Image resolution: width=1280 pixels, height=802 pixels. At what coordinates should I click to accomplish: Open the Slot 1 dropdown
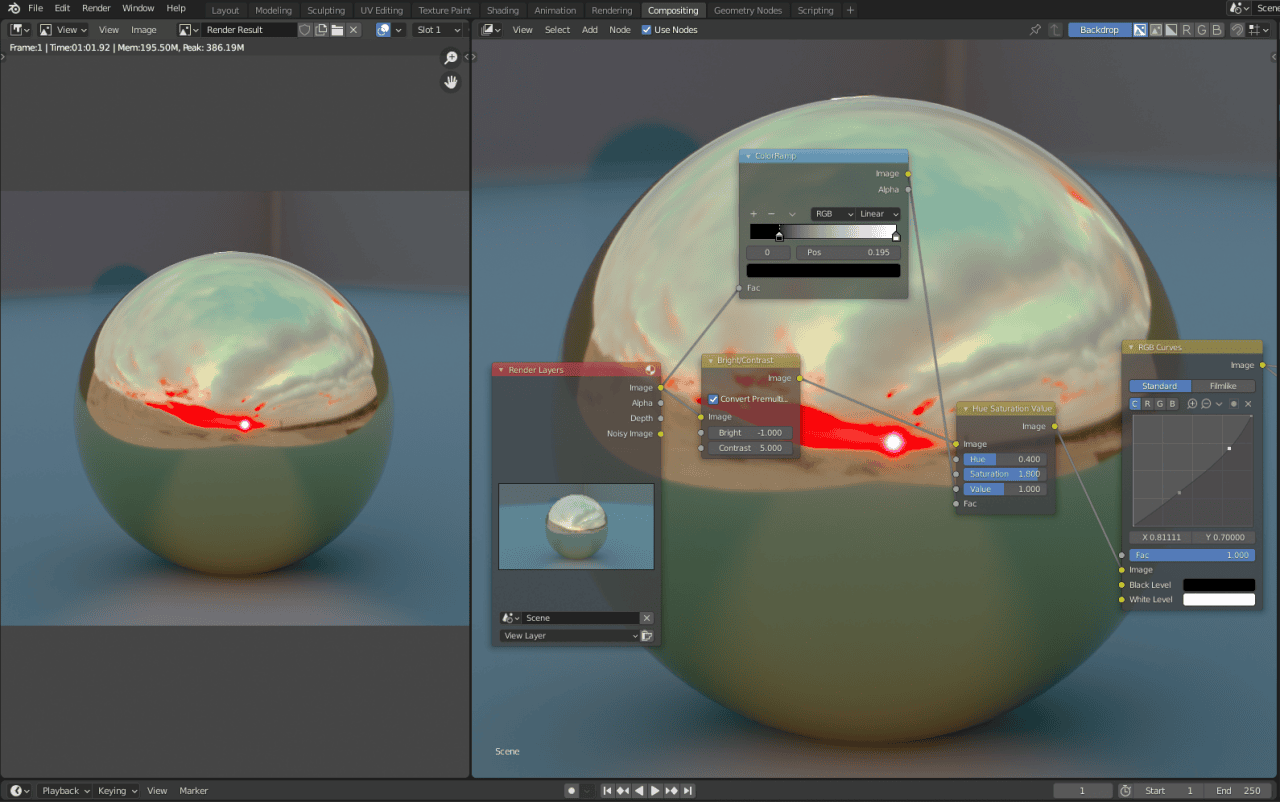[x=438, y=29]
